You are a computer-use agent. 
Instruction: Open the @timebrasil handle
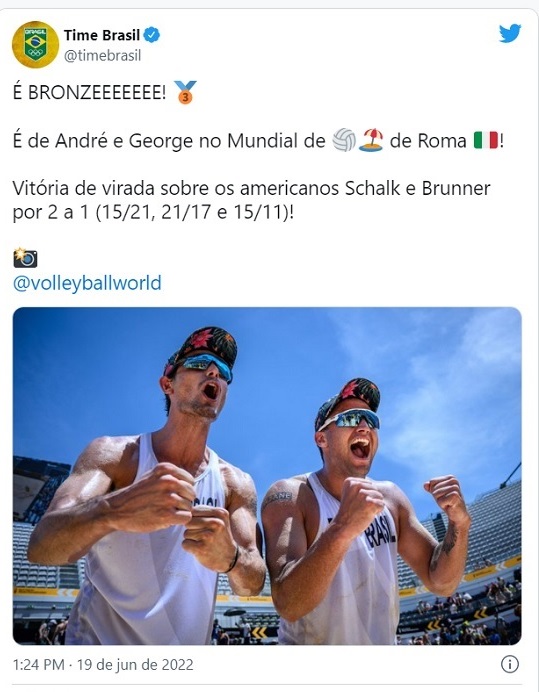(x=102, y=56)
